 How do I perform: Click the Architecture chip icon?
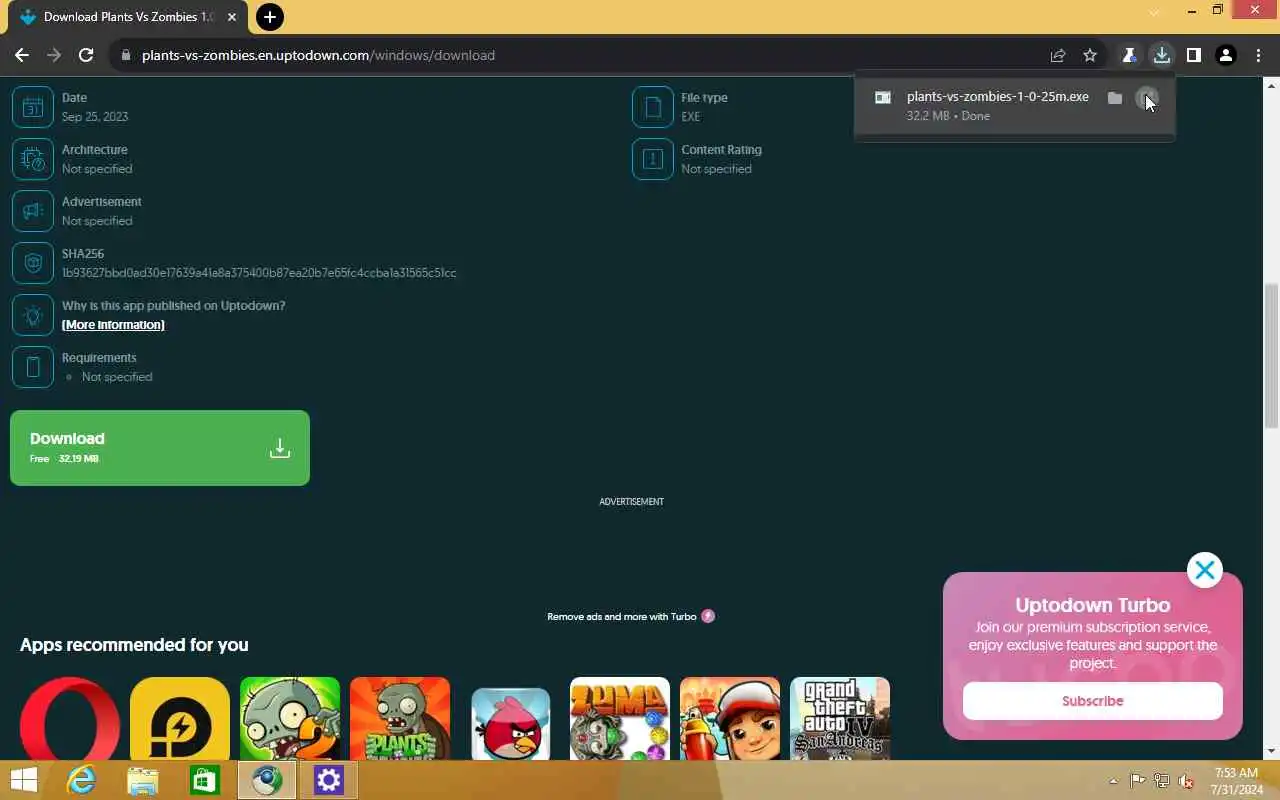coord(32,159)
